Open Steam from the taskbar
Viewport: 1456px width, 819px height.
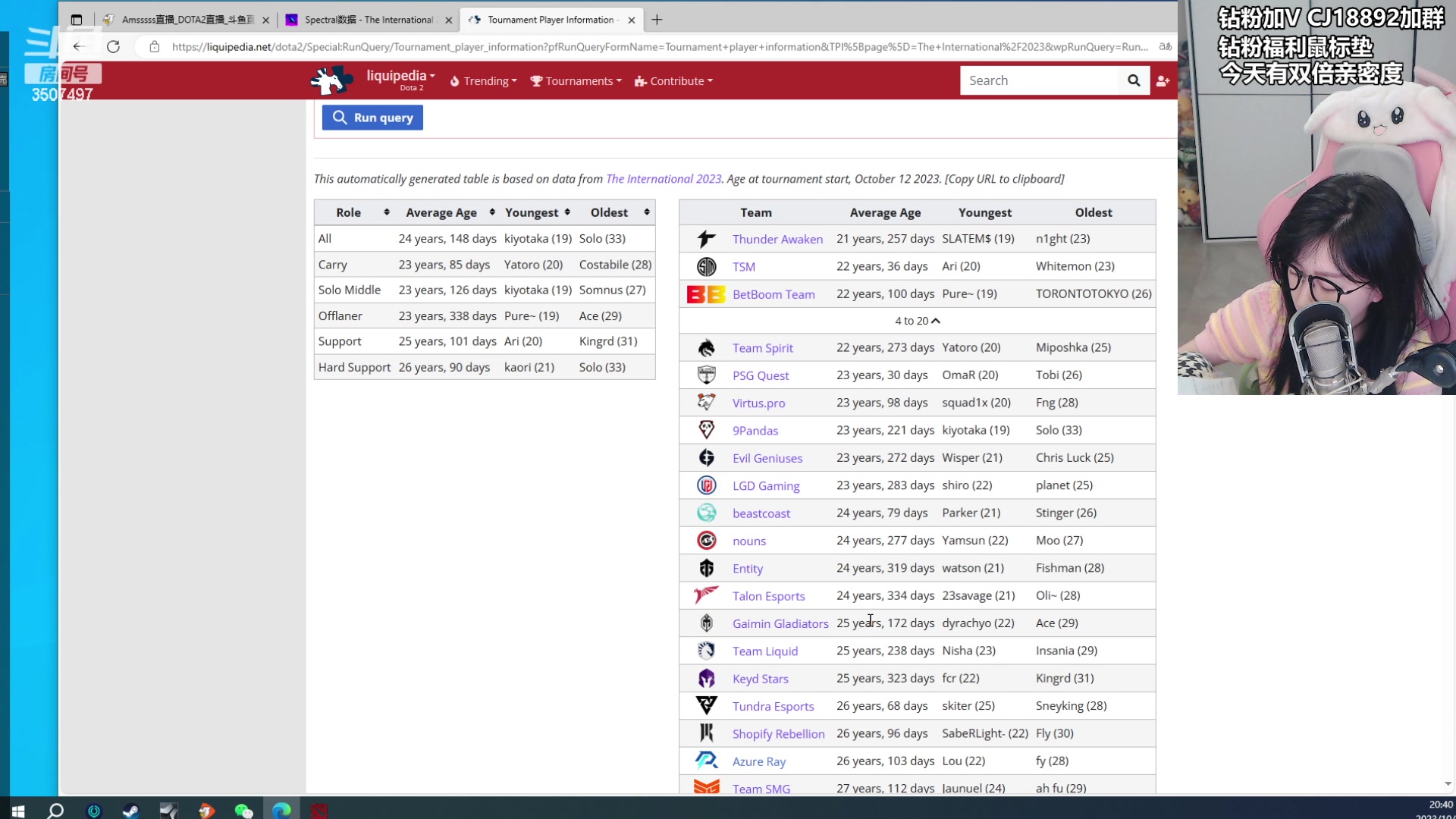130,811
